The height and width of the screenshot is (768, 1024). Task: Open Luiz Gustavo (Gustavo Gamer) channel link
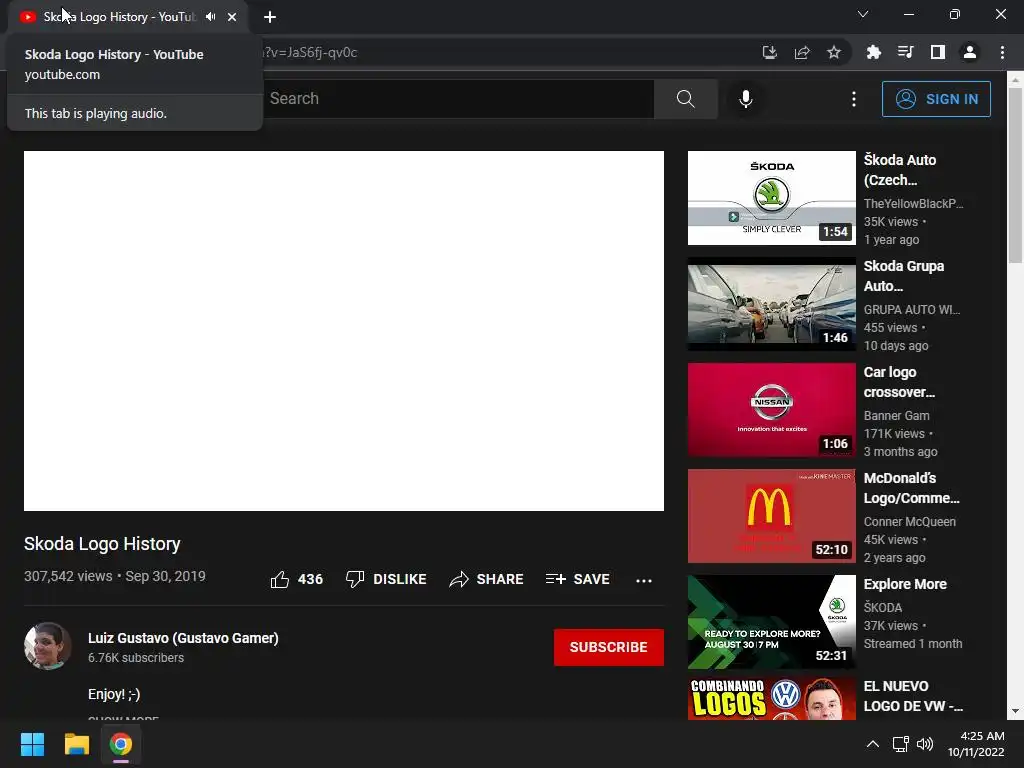pyautogui.click(x=183, y=638)
